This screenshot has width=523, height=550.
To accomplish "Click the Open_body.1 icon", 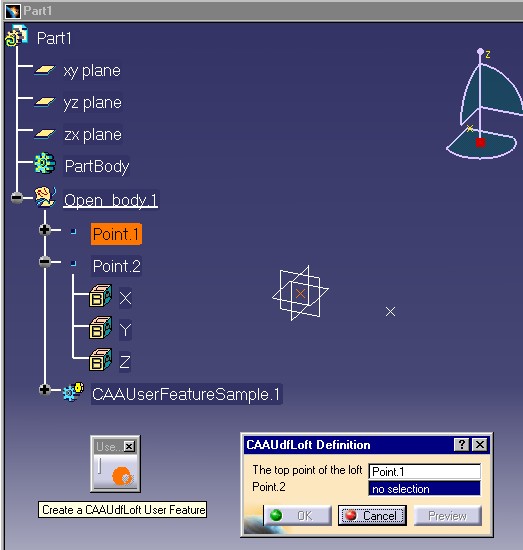I will 45,197.
